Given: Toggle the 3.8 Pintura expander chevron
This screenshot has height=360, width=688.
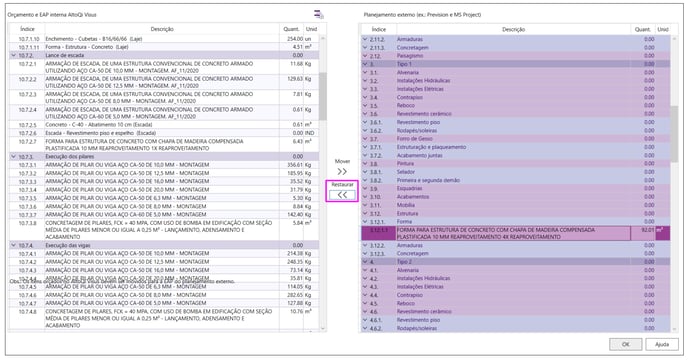Looking at the screenshot, I should coord(365,163).
